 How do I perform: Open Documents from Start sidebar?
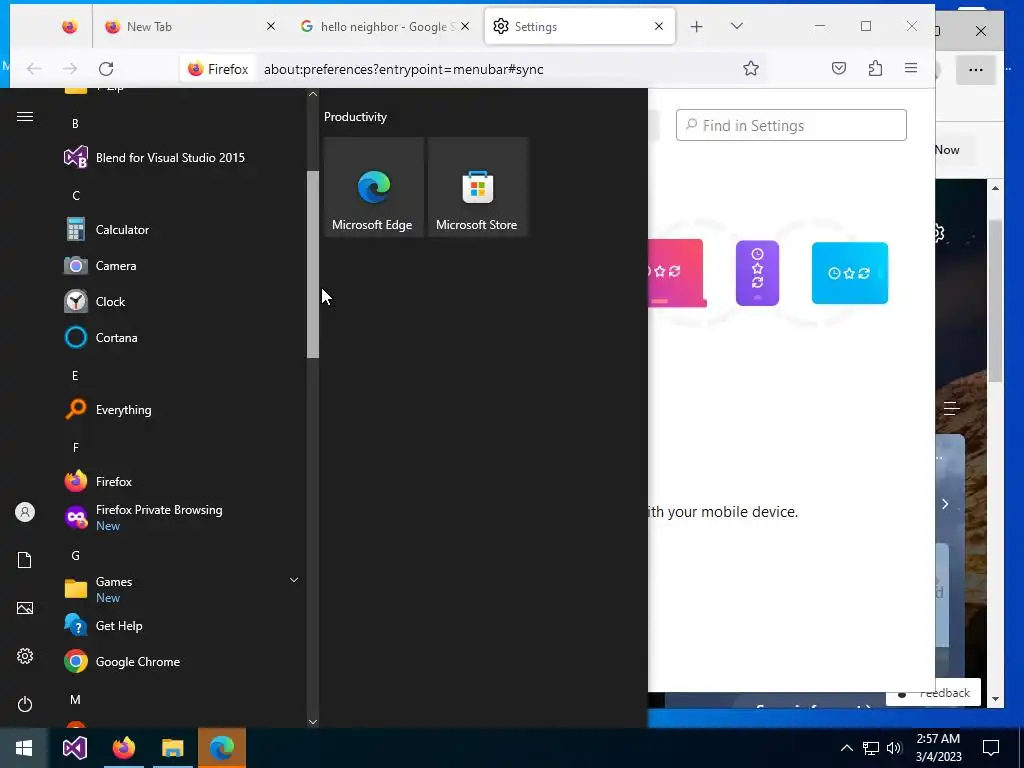(x=25, y=560)
